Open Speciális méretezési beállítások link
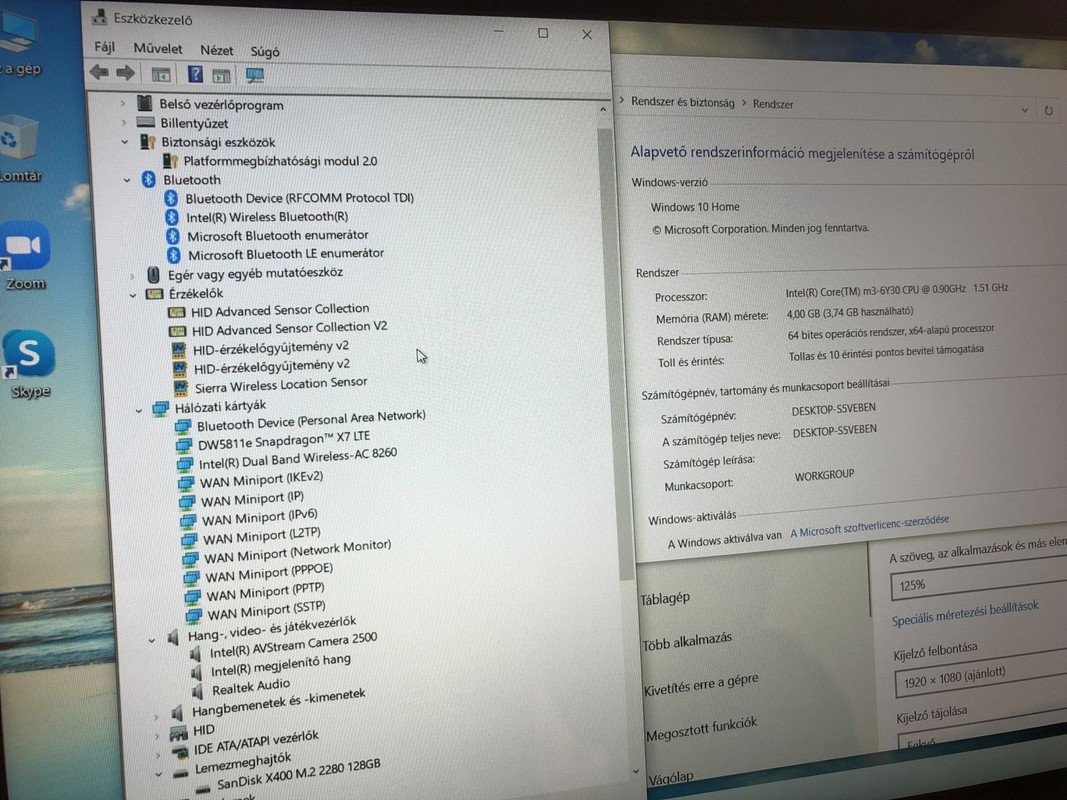1067x800 pixels. [965, 614]
